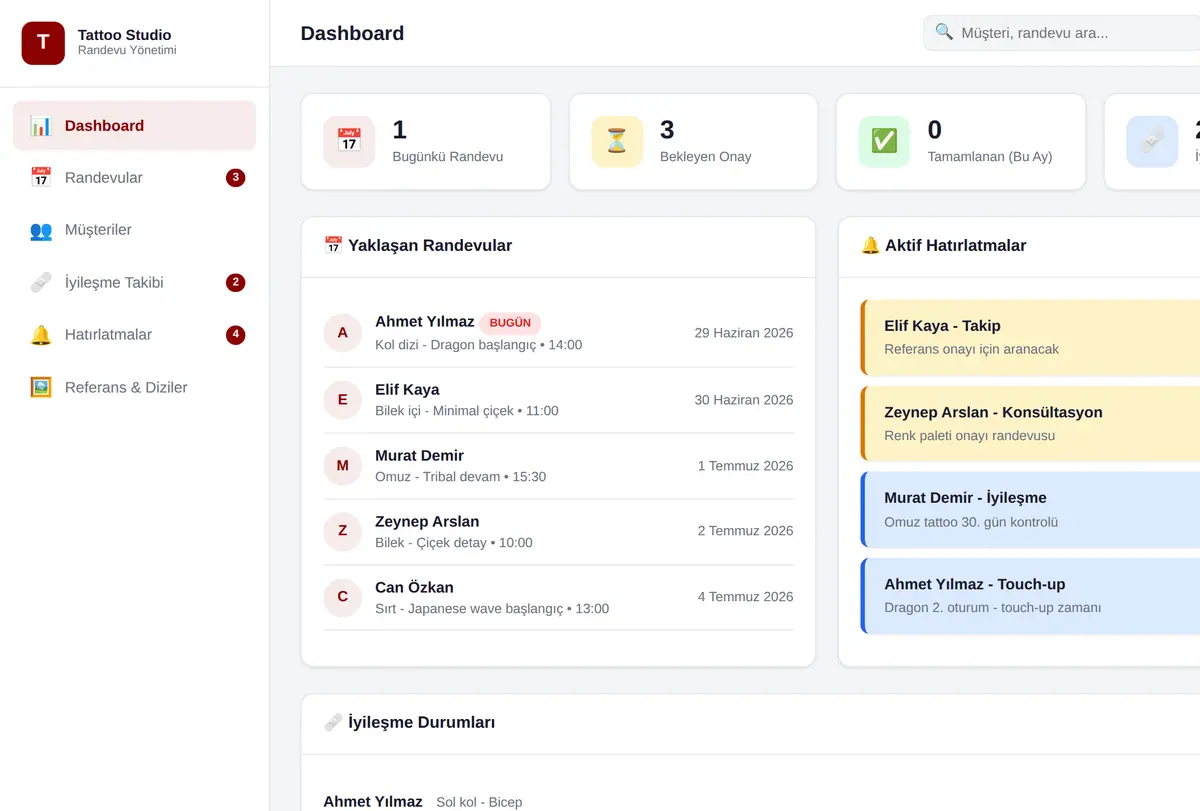Click the search magnifier icon
1200x811 pixels.
click(944, 32)
